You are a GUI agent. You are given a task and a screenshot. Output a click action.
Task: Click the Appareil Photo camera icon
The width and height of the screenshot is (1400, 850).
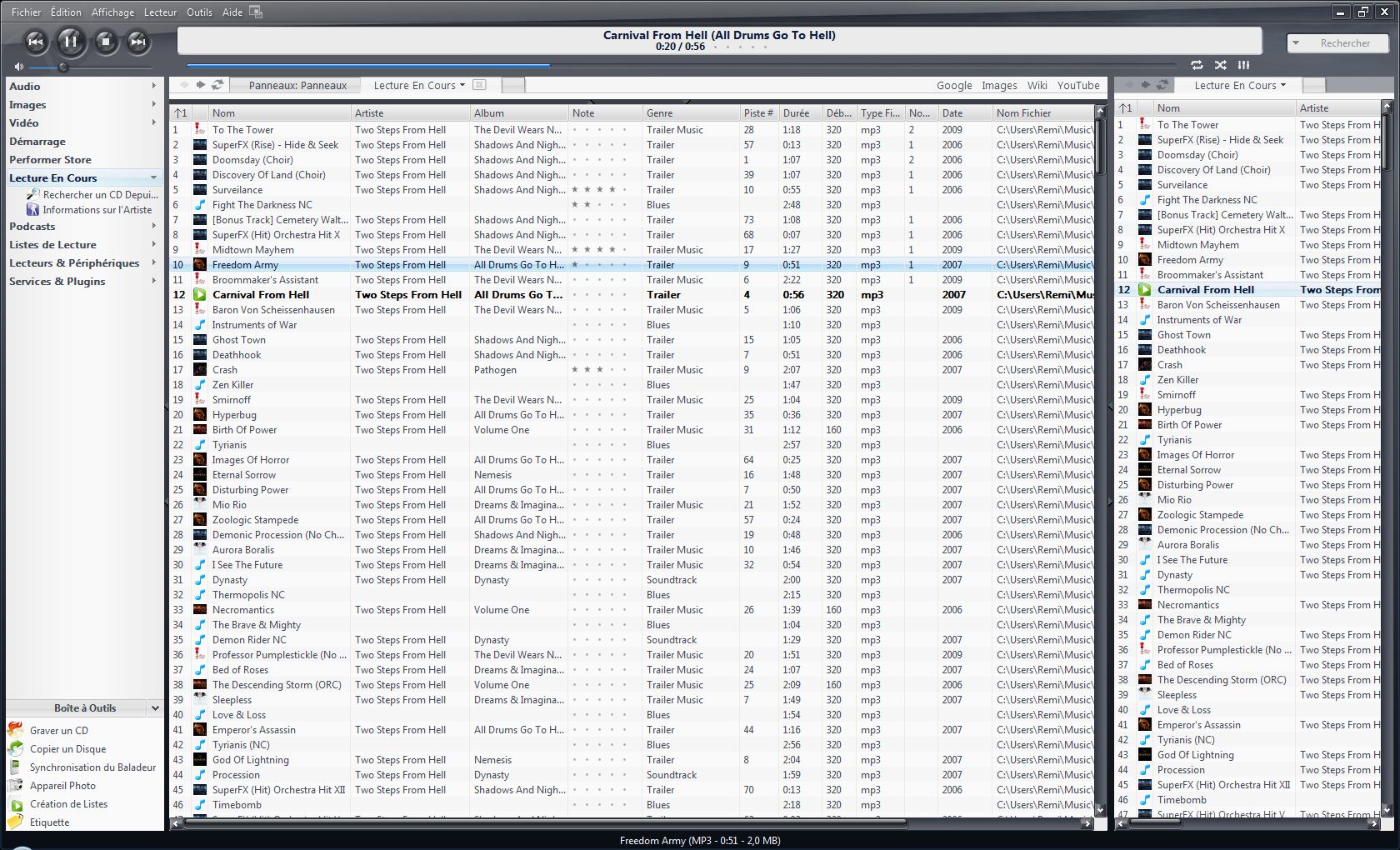pyautogui.click(x=15, y=785)
